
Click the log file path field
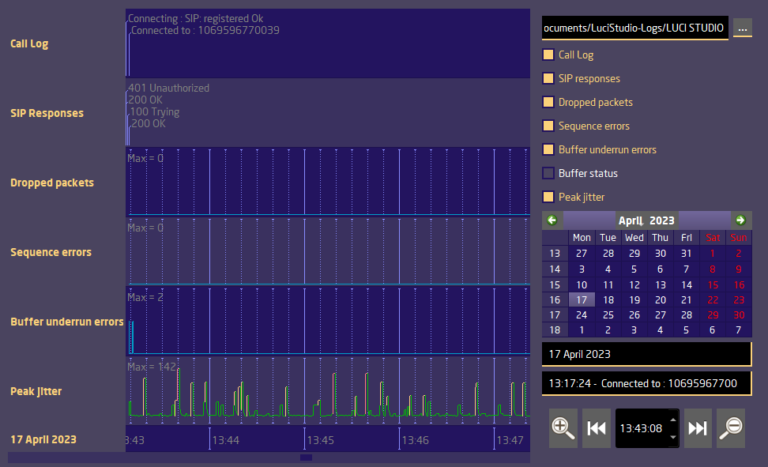click(x=634, y=29)
